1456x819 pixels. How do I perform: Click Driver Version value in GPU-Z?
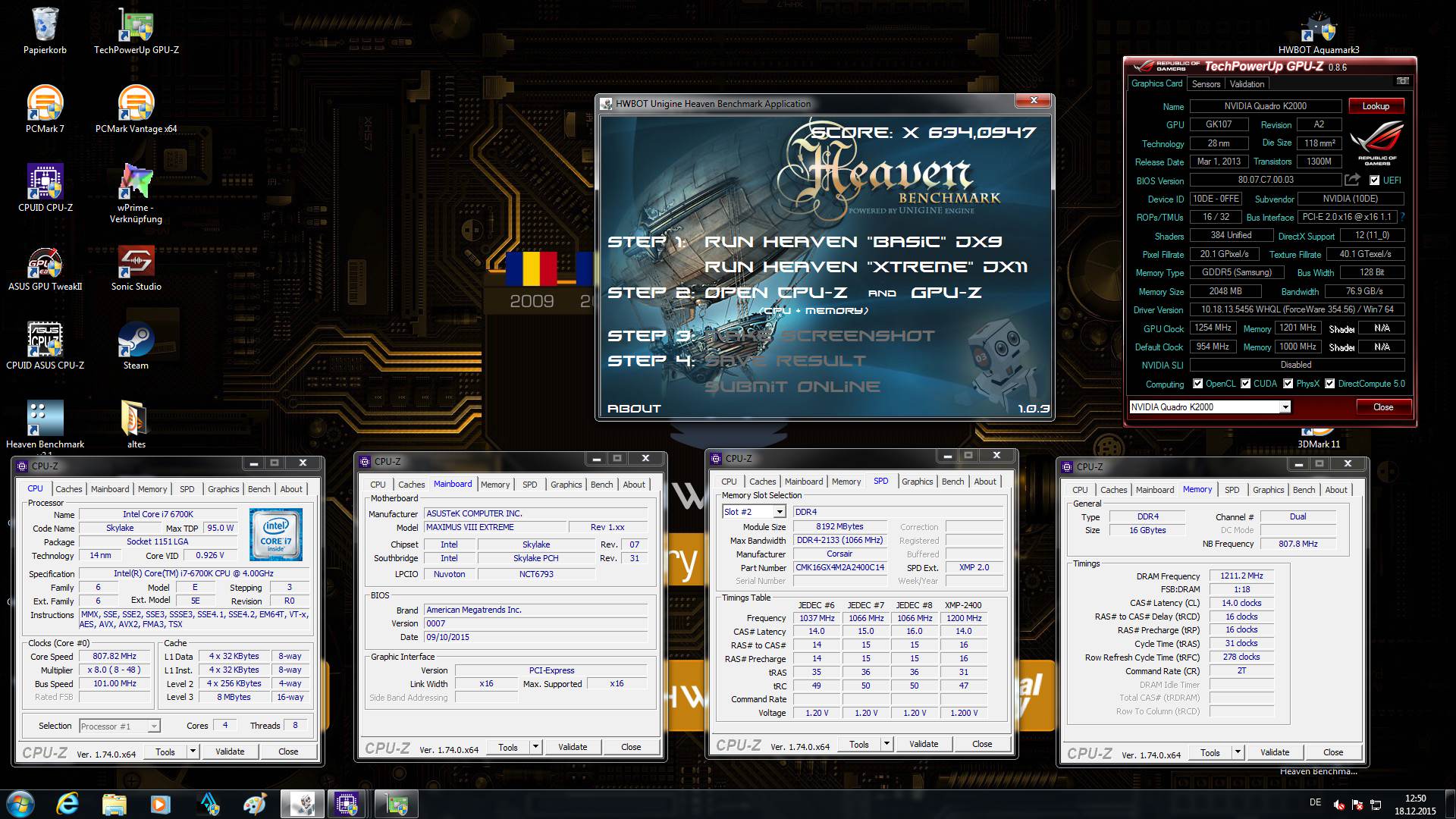[1297, 310]
